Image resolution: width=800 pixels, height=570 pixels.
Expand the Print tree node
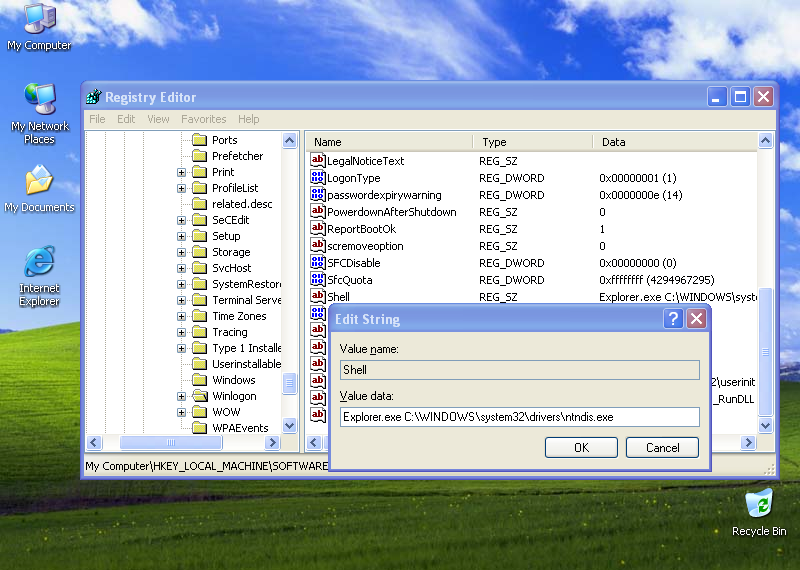(x=181, y=172)
